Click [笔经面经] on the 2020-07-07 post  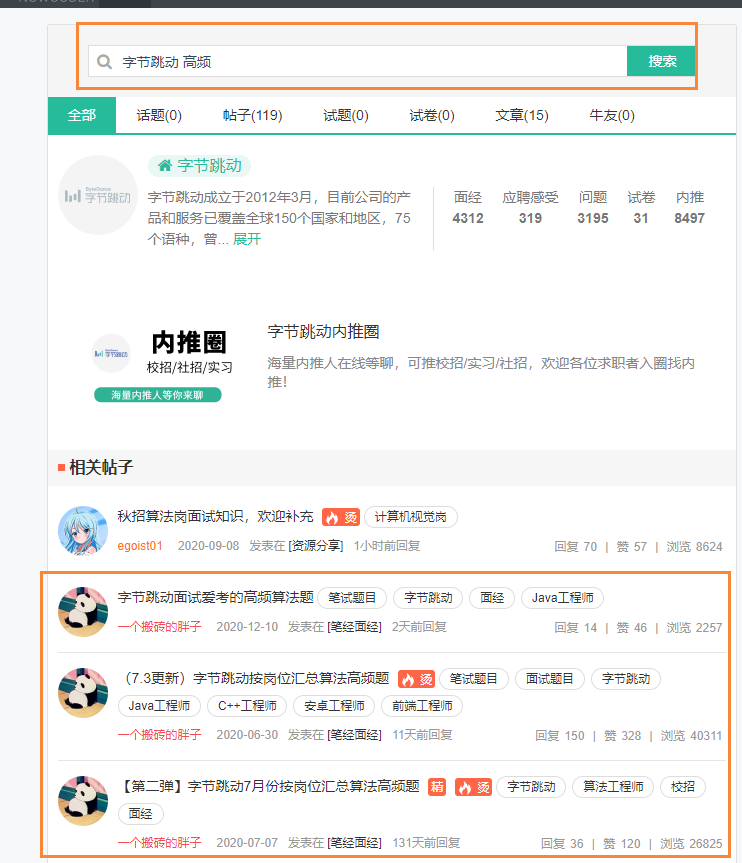point(354,843)
